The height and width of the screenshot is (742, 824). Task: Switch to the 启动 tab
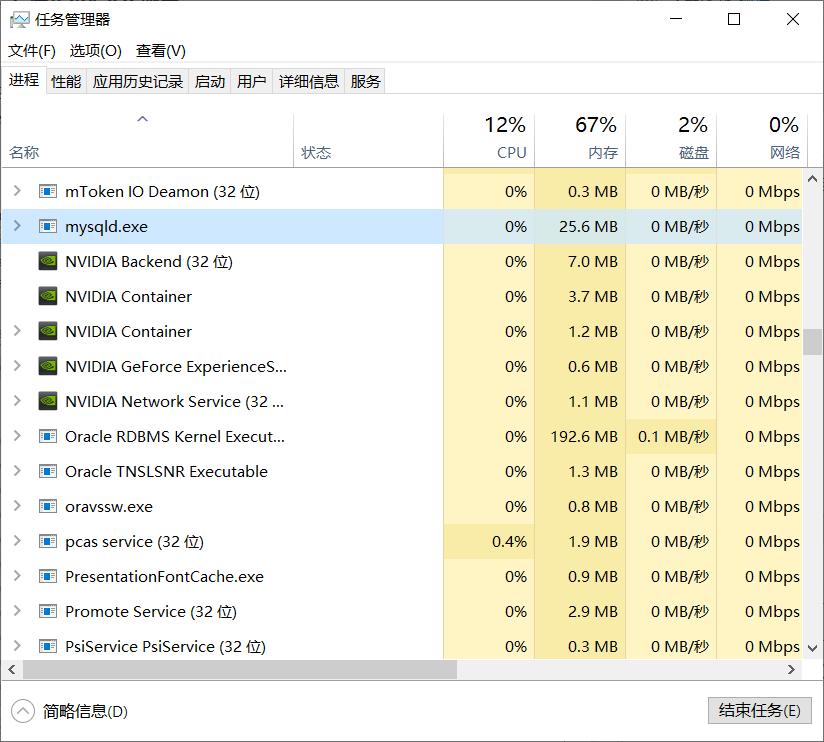210,81
